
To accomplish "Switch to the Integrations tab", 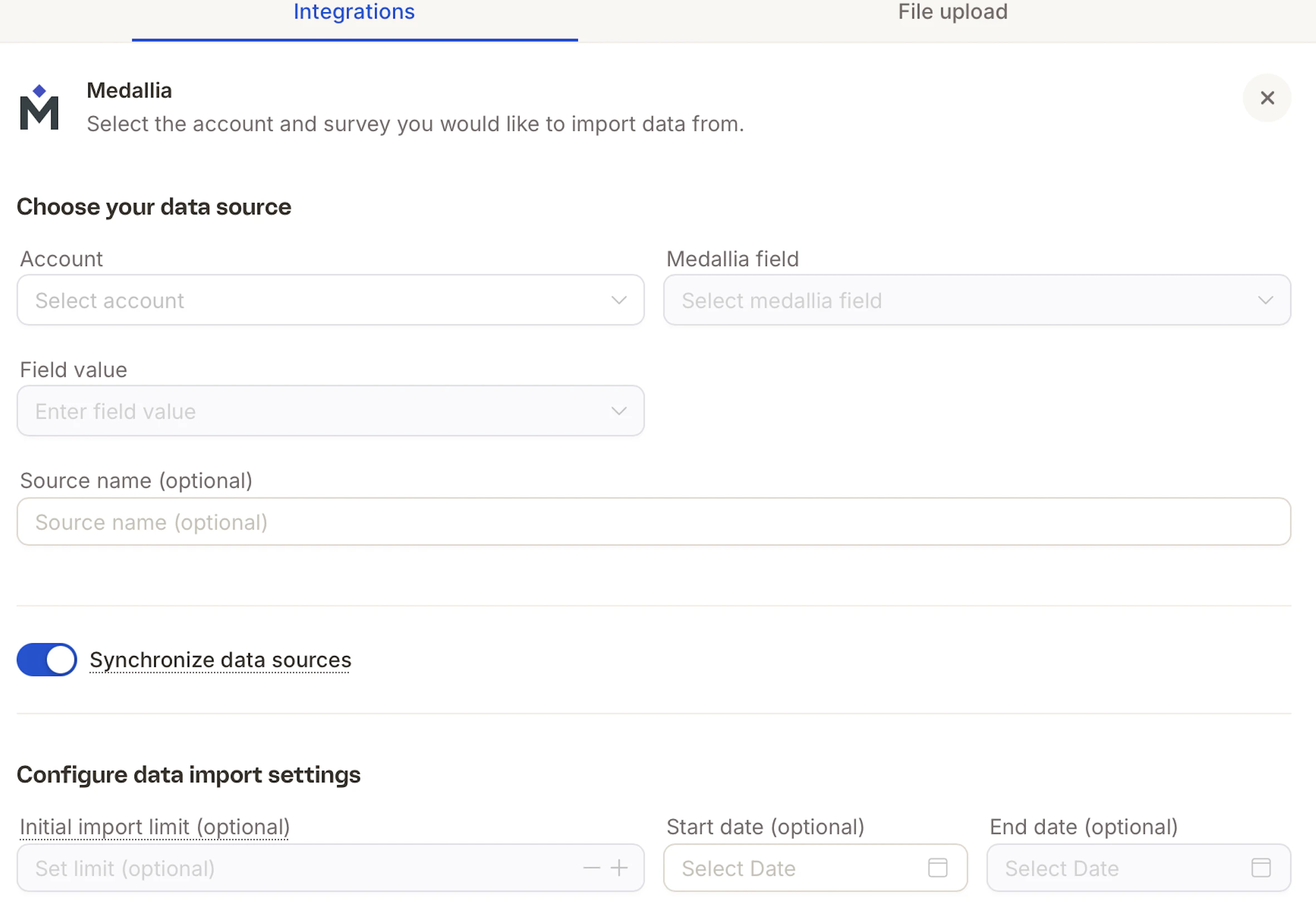I will (x=354, y=12).
